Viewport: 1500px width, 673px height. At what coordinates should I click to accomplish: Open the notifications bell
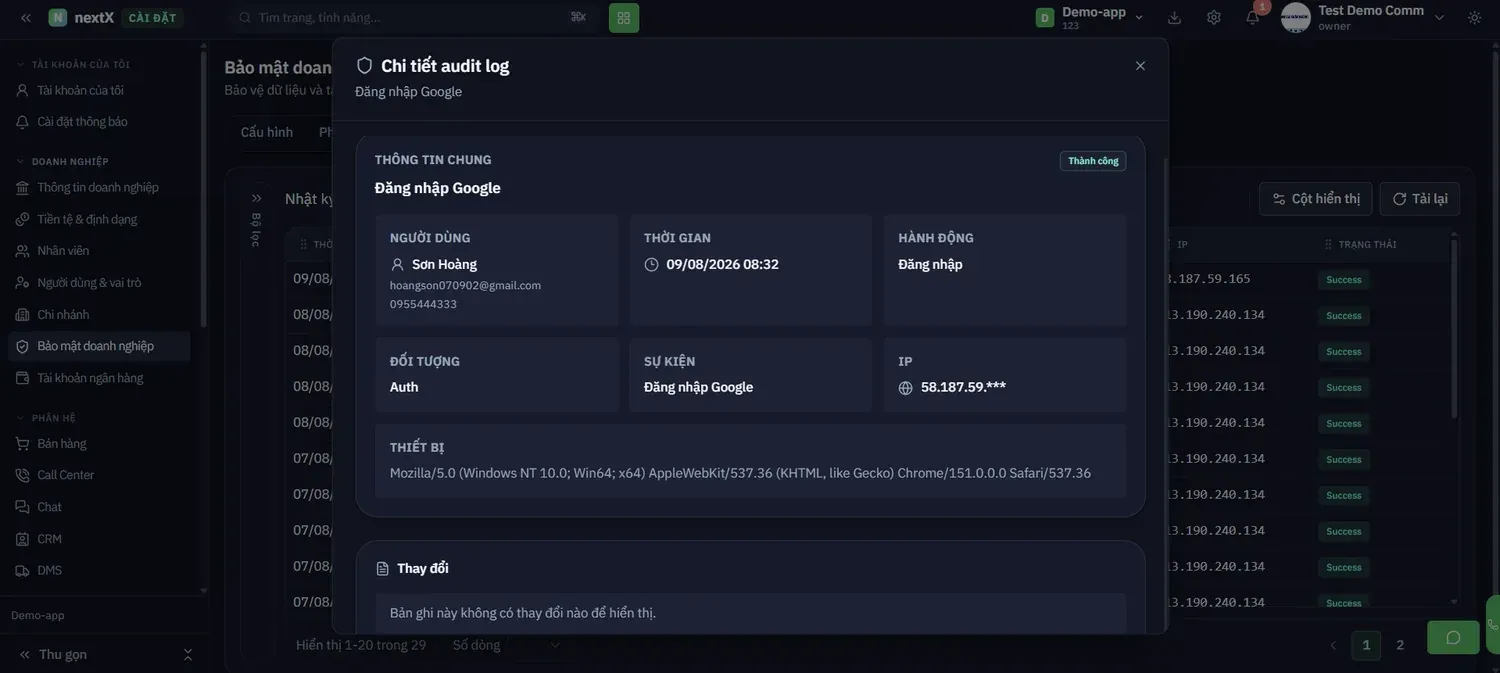pos(1253,17)
